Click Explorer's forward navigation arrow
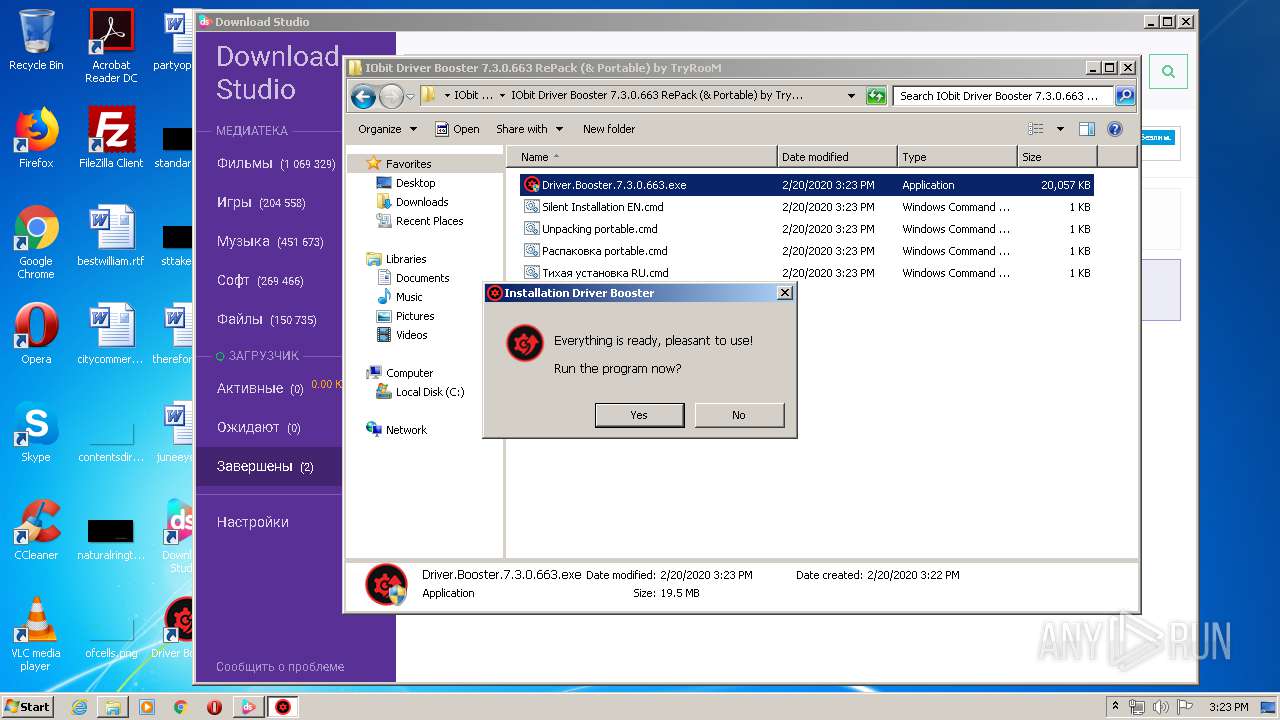The width and height of the screenshot is (1280, 720). pyautogui.click(x=391, y=96)
